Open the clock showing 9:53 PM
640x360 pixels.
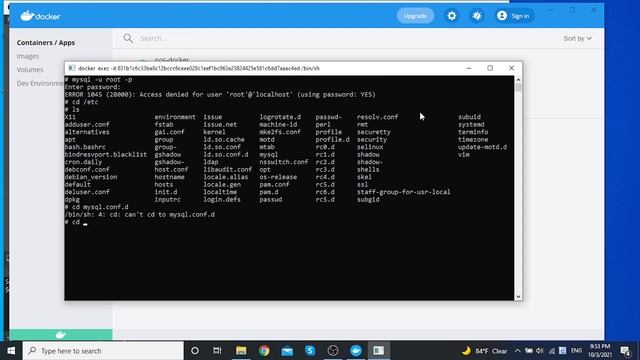[600, 351]
